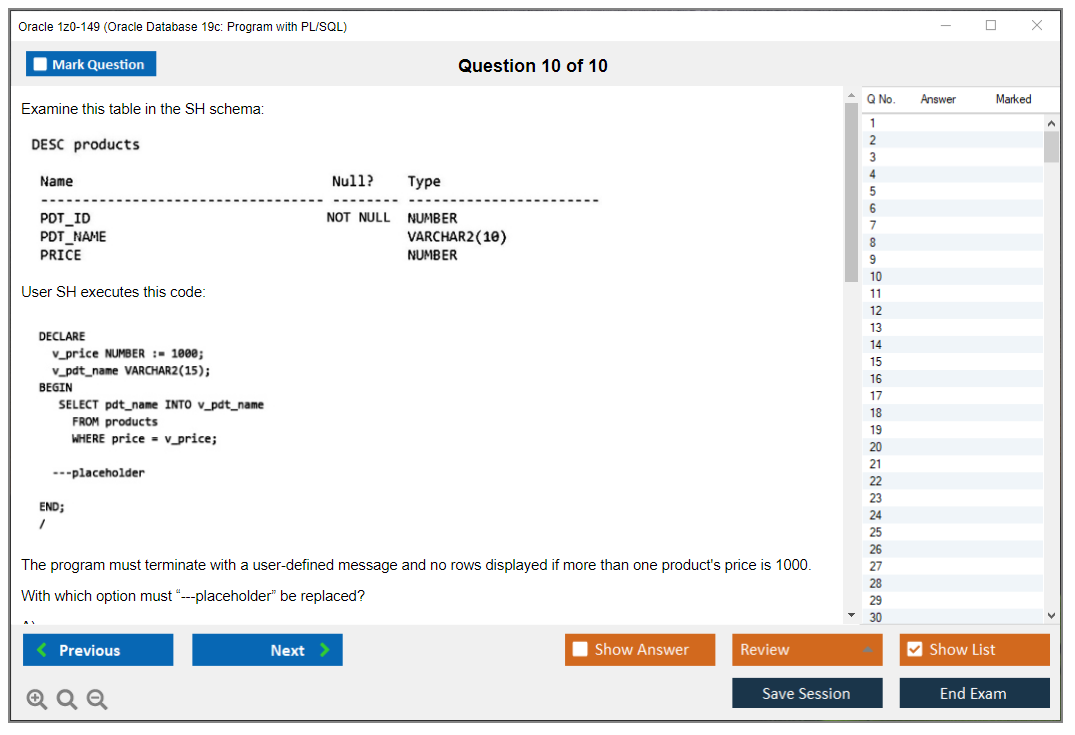The height and width of the screenshot is (735, 1075).
Task: Uncheck the Show List checkbox
Action: tap(914, 650)
